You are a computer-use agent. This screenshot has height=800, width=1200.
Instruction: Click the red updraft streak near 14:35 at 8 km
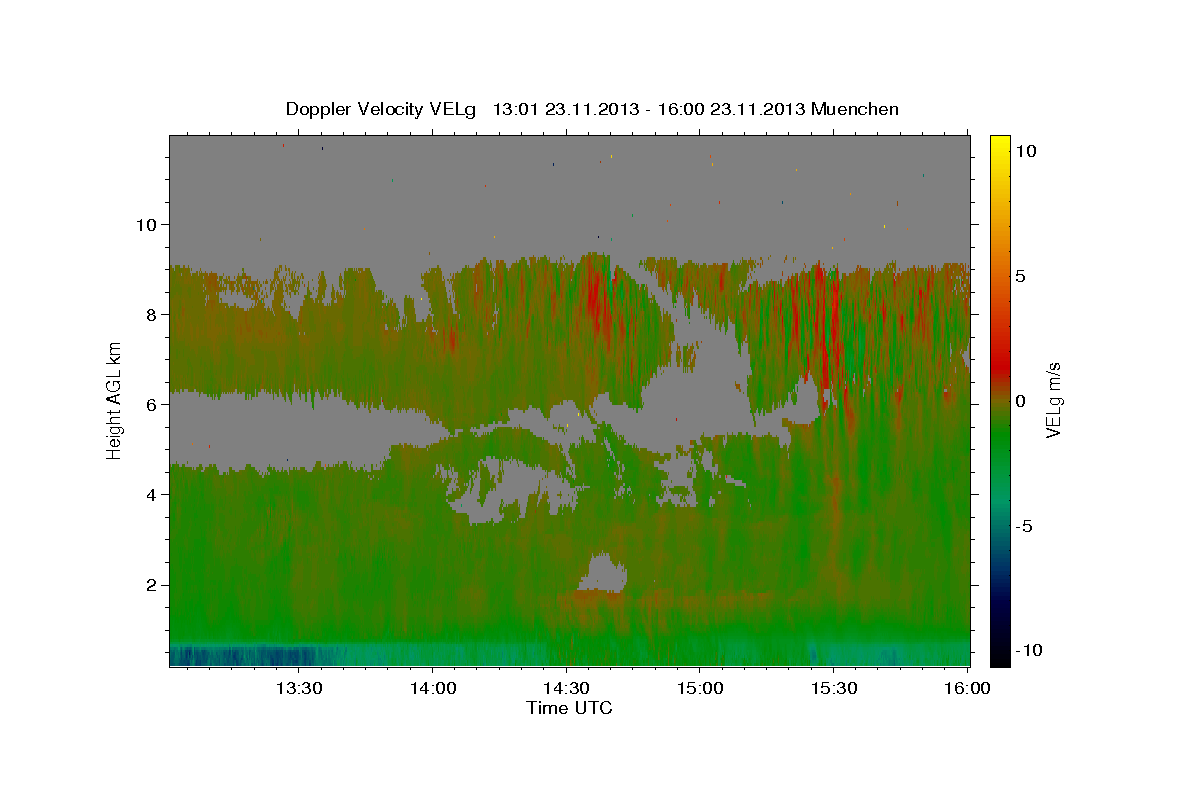coord(596,298)
